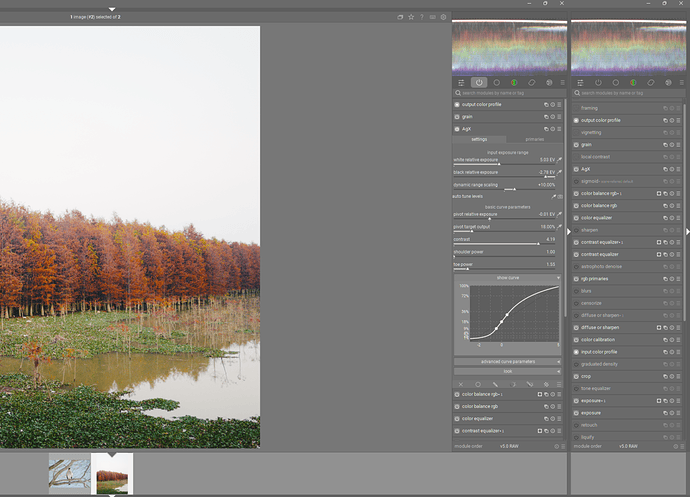Disable the output color profile module
690x497 pixels.
point(457,104)
